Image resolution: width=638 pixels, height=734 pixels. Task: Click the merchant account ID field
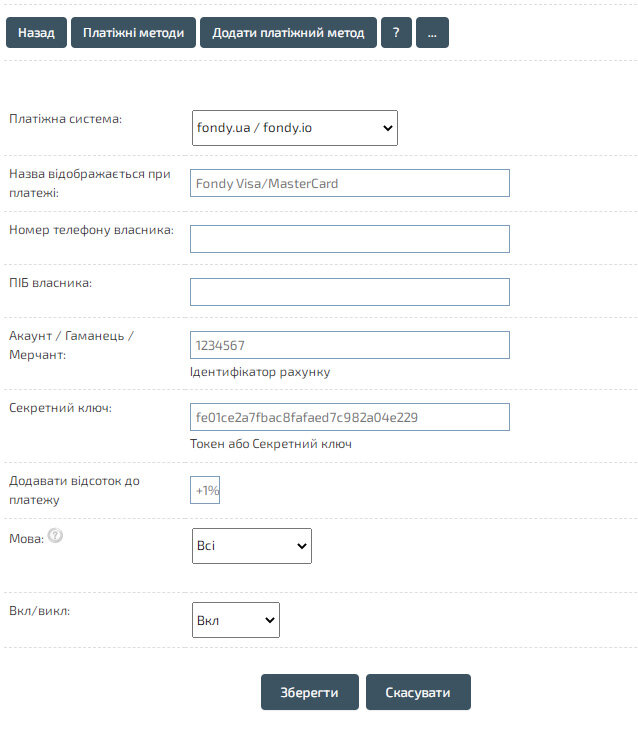click(x=349, y=345)
